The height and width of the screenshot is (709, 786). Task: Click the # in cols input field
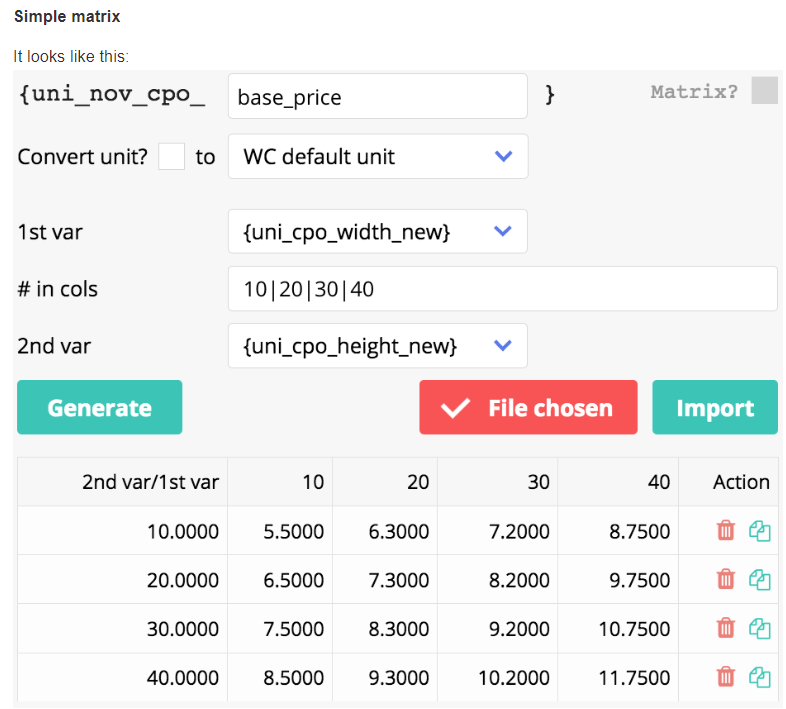(x=502, y=289)
